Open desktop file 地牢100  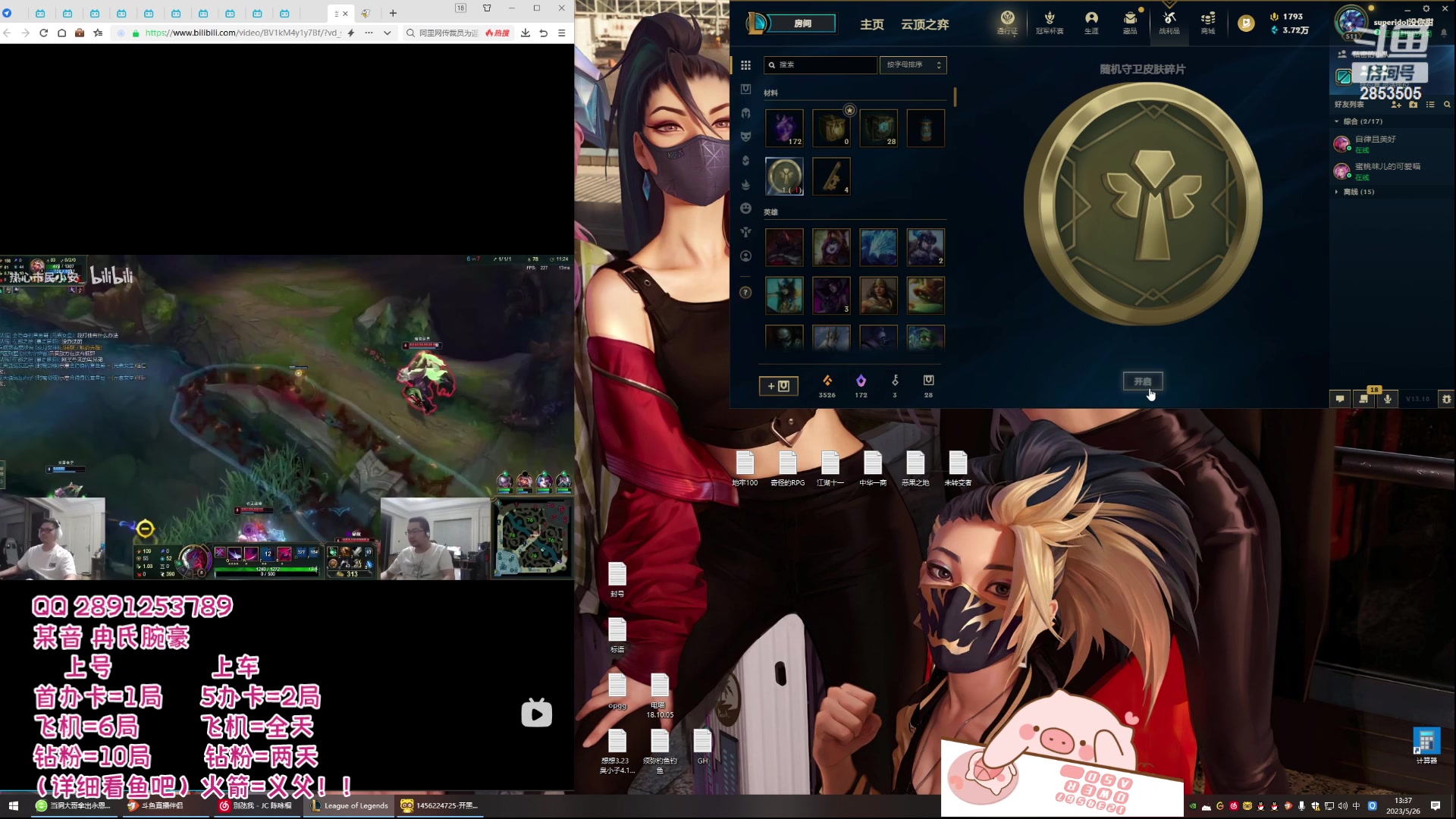click(745, 468)
